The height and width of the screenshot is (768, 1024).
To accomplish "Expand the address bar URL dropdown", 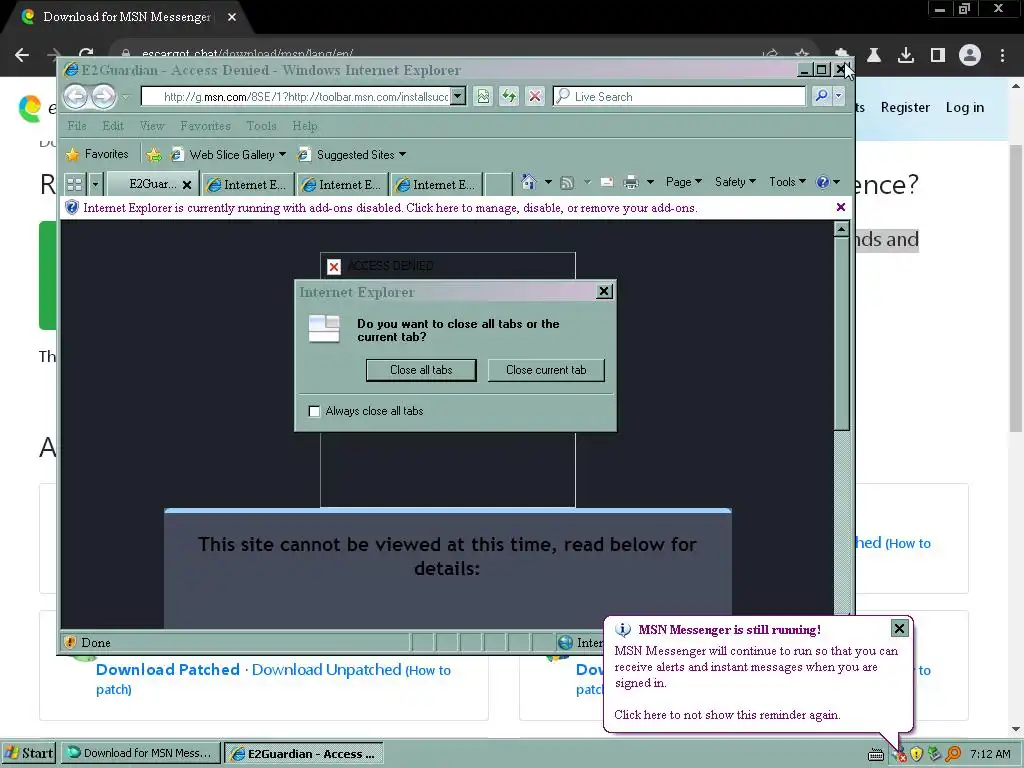I will pyautogui.click(x=458, y=97).
